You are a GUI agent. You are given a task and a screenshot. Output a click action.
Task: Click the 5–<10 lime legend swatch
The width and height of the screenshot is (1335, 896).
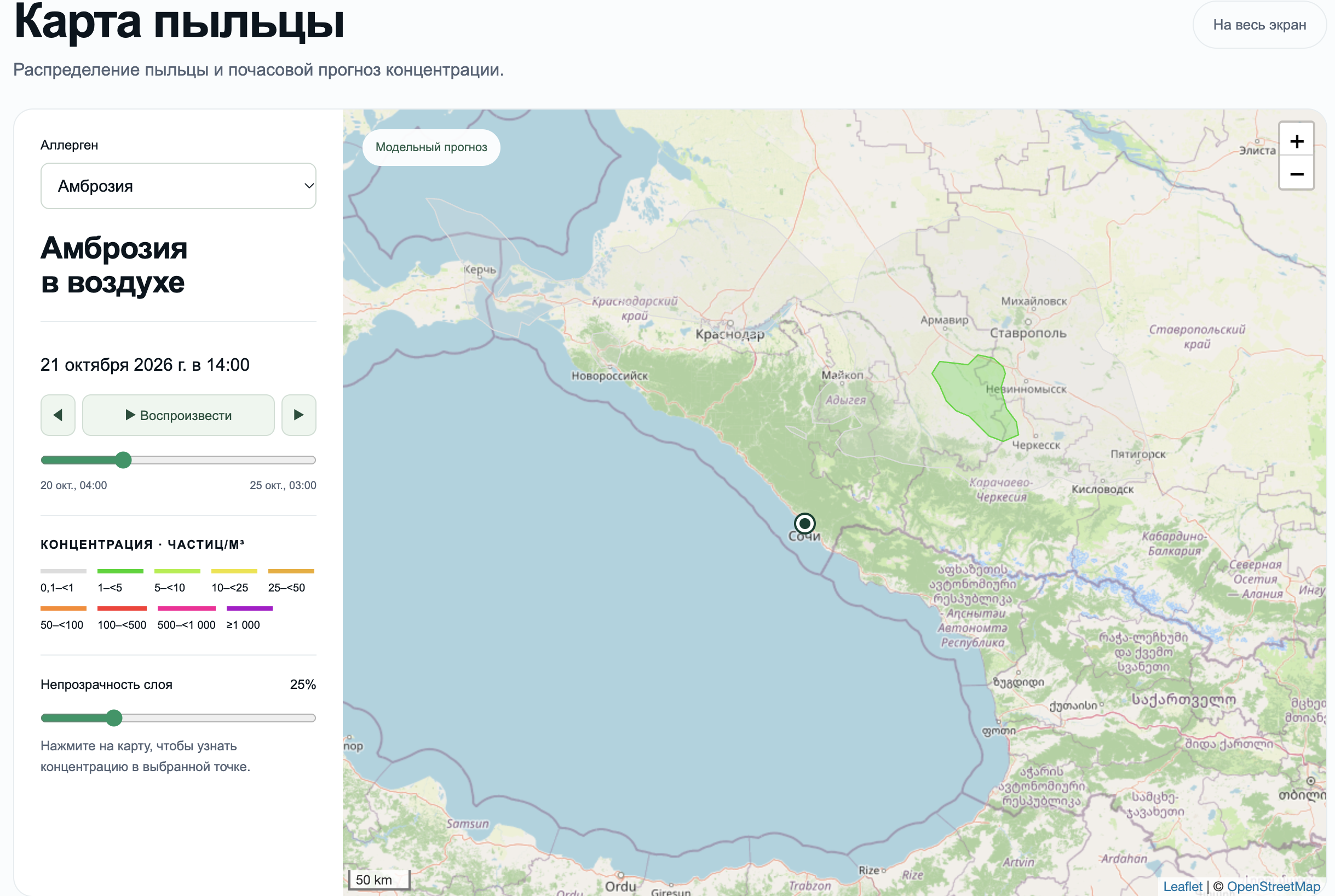pos(177,571)
